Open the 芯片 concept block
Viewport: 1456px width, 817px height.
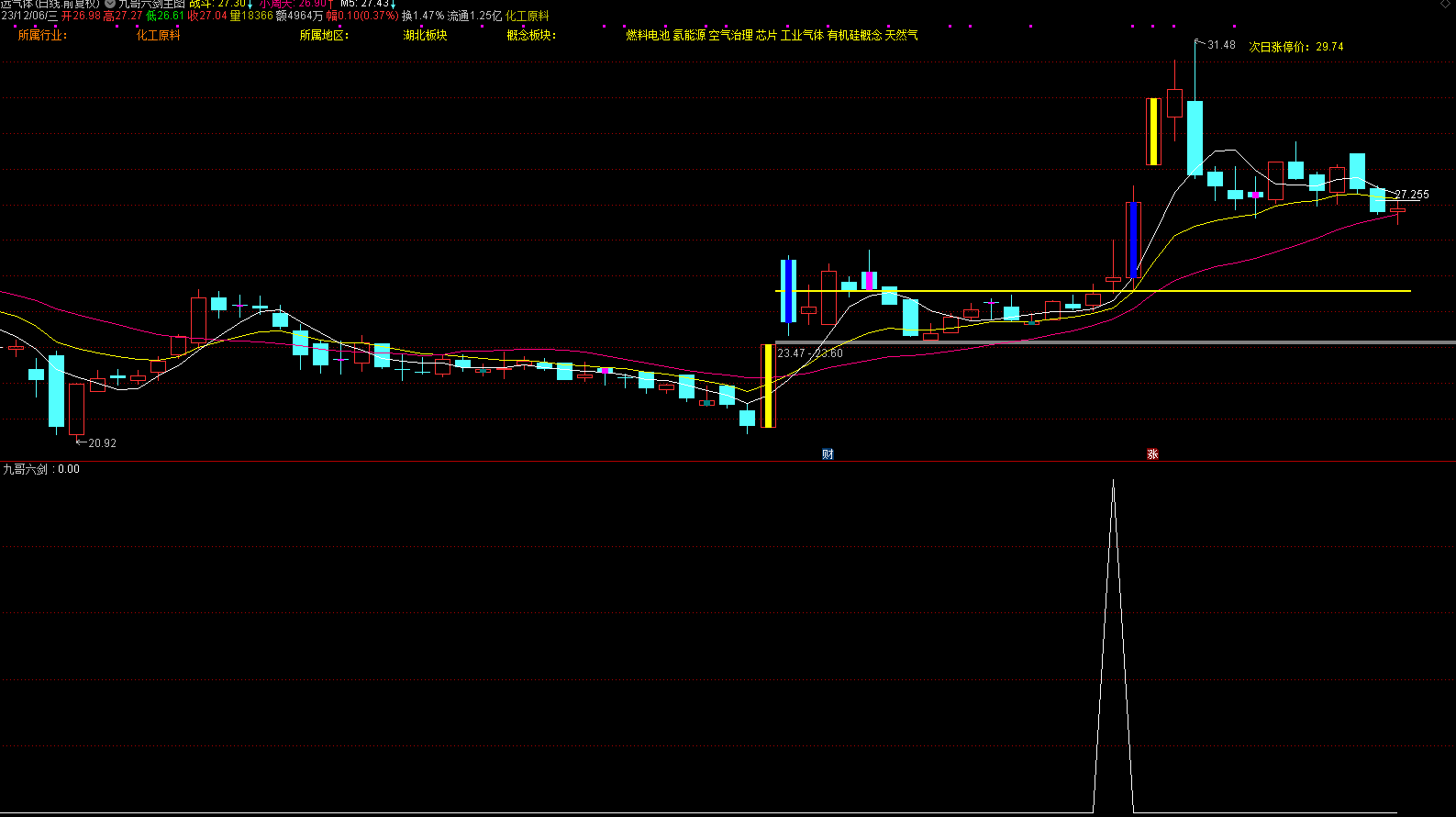click(767, 35)
